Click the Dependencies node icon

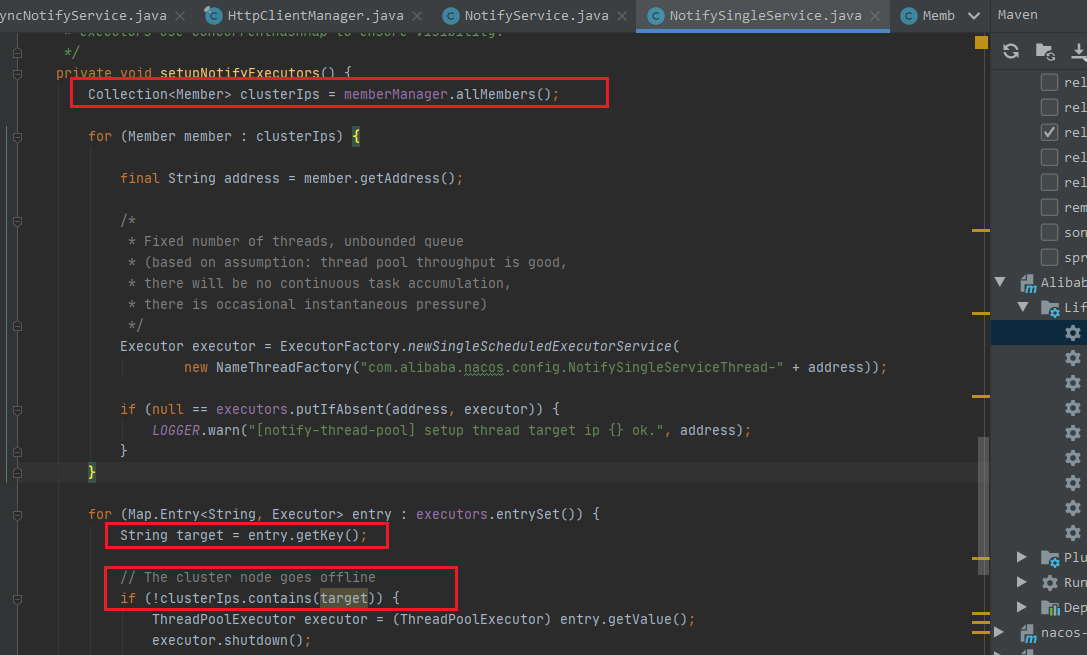(x=1050, y=608)
